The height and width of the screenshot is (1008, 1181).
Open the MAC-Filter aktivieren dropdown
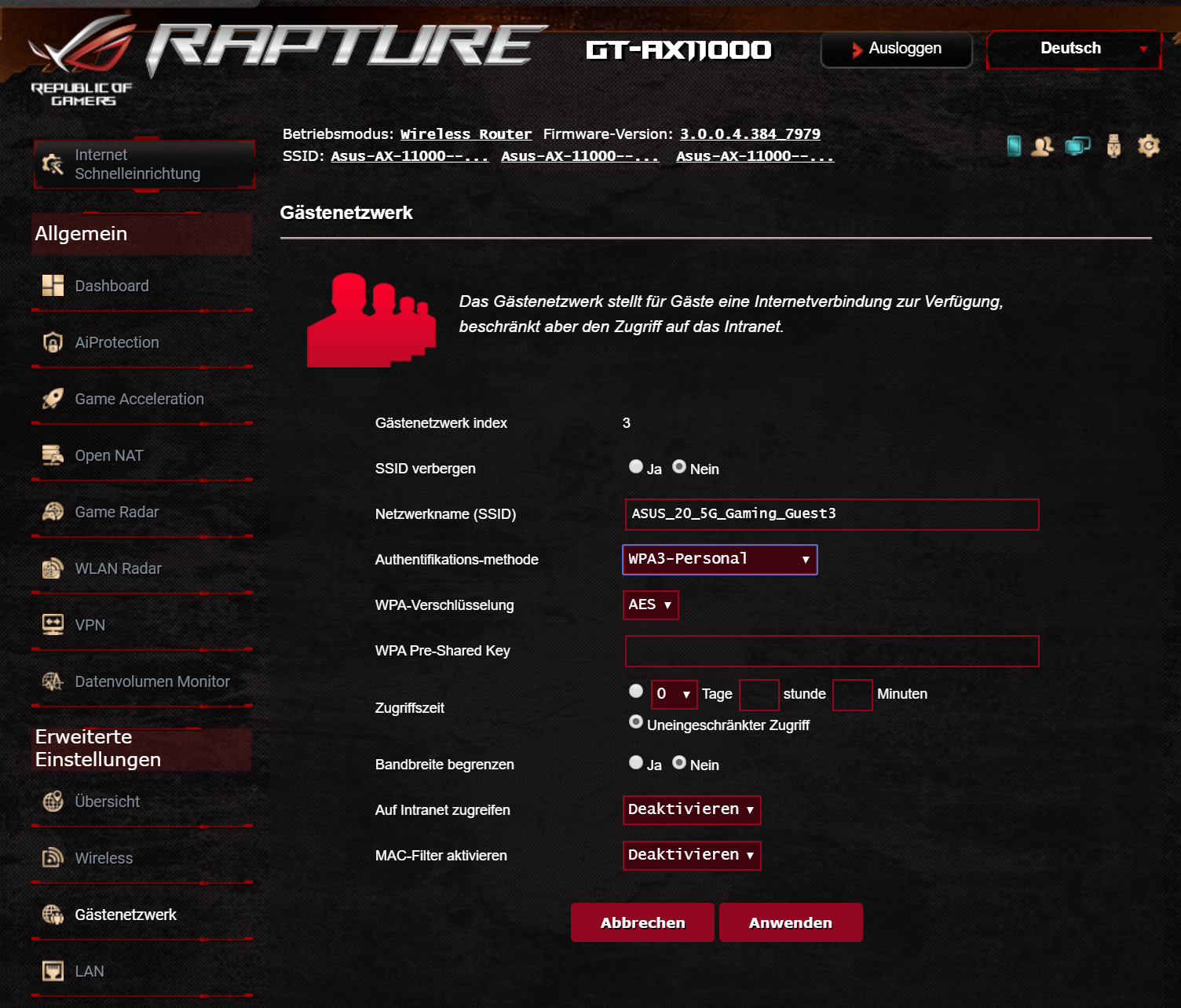coord(692,856)
